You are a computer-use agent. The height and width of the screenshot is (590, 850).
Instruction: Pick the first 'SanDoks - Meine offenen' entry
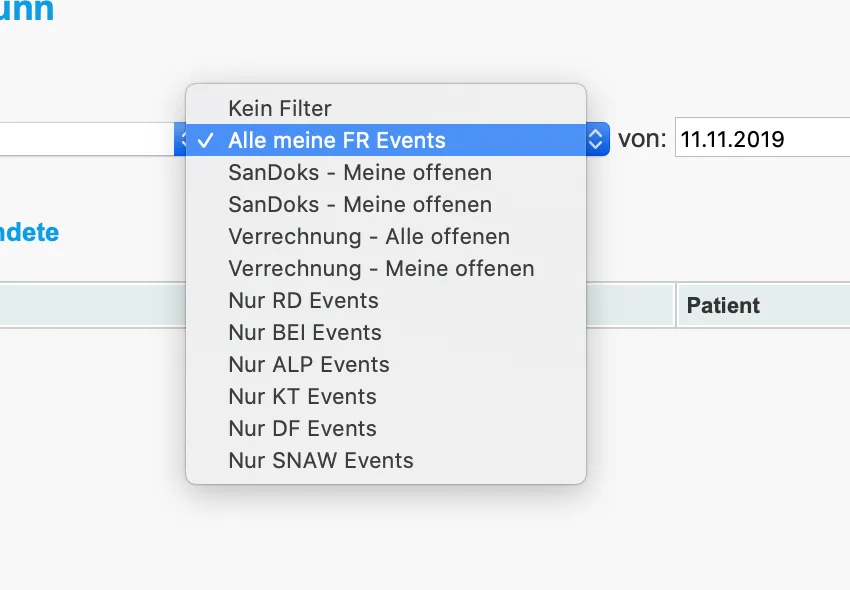[x=359, y=172]
